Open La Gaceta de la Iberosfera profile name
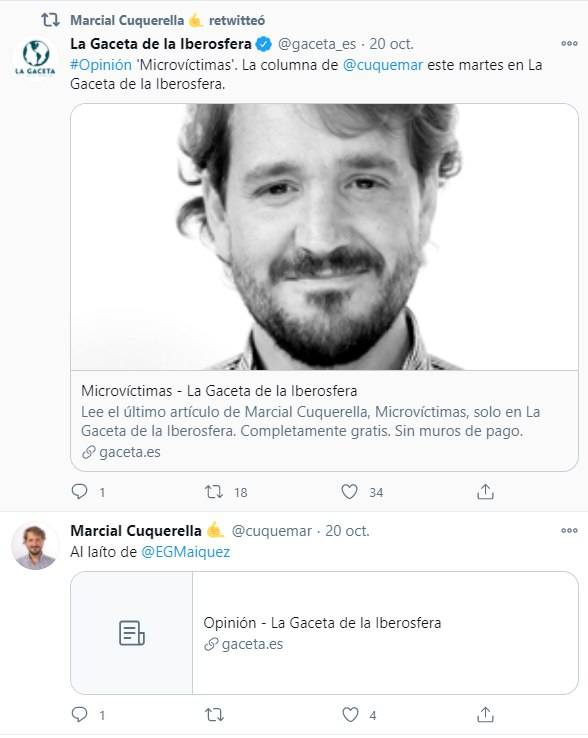588x738 pixels. (x=161, y=44)
